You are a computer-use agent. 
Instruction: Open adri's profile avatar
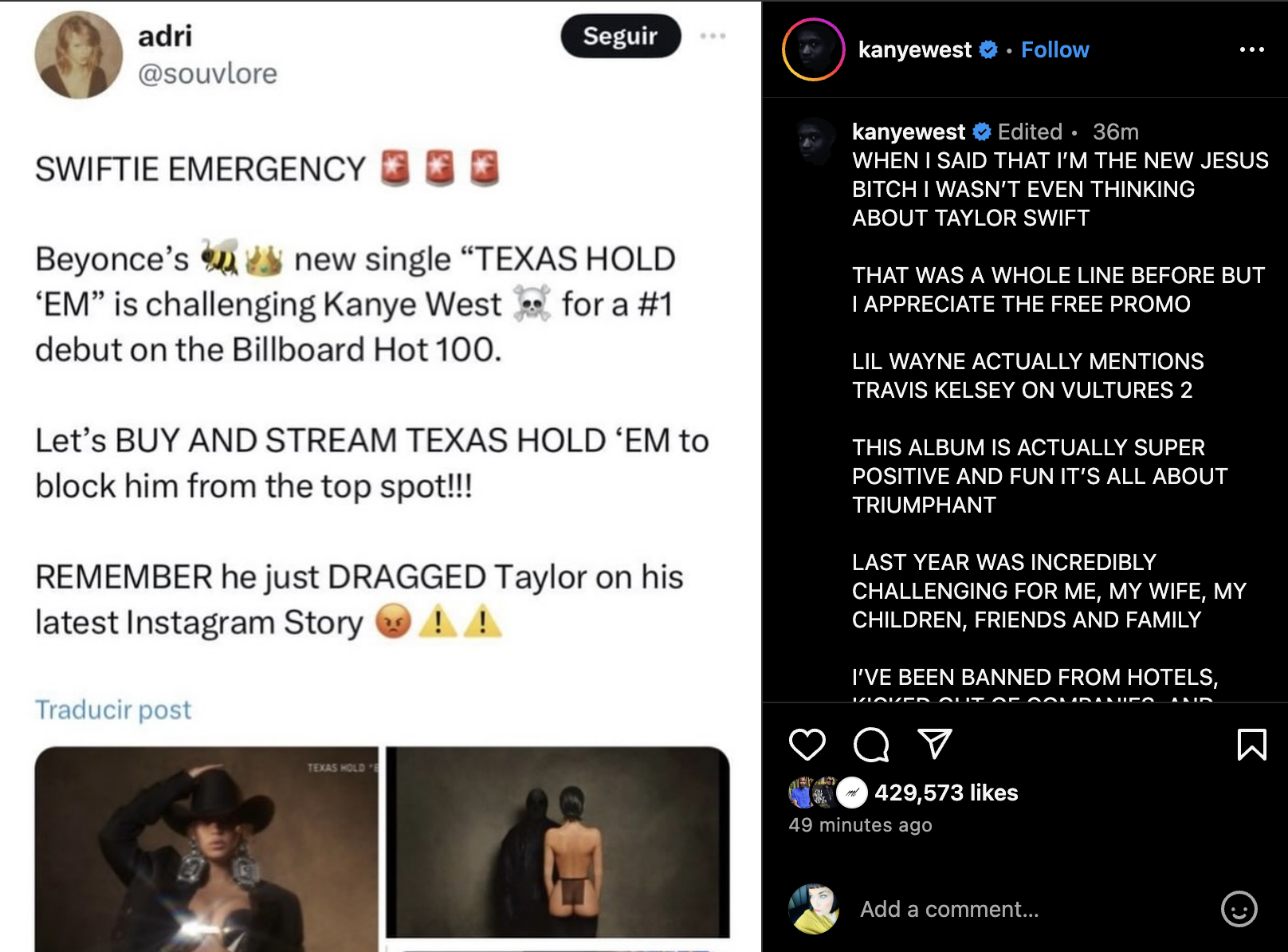(78, 54)
